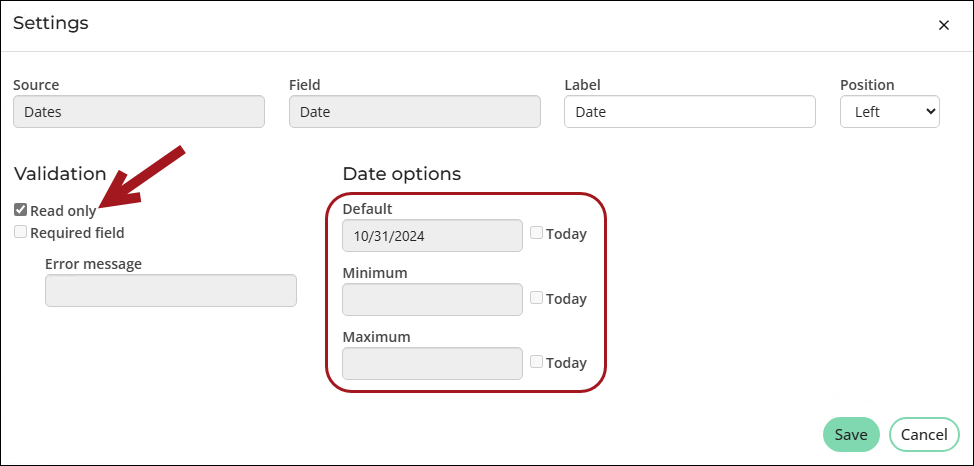Click the Label text box containing Date
974x466 pixels.
coord(690,112)
